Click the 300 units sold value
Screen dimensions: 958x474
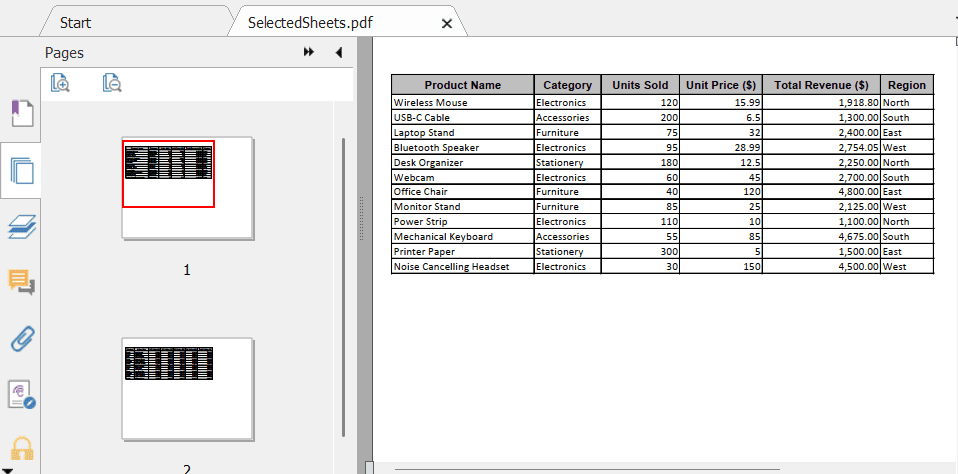(669, 251)
